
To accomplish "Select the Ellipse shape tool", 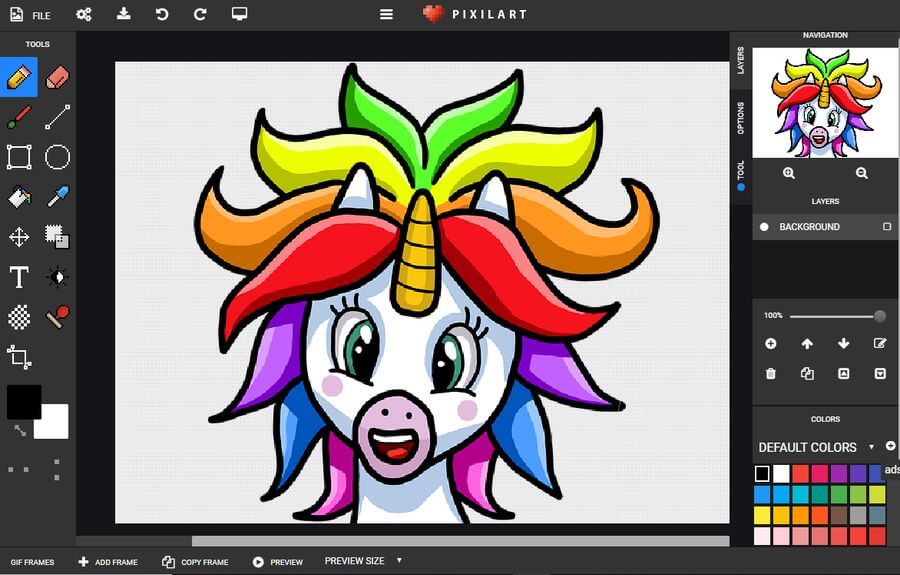I will [x=57, y=157].
